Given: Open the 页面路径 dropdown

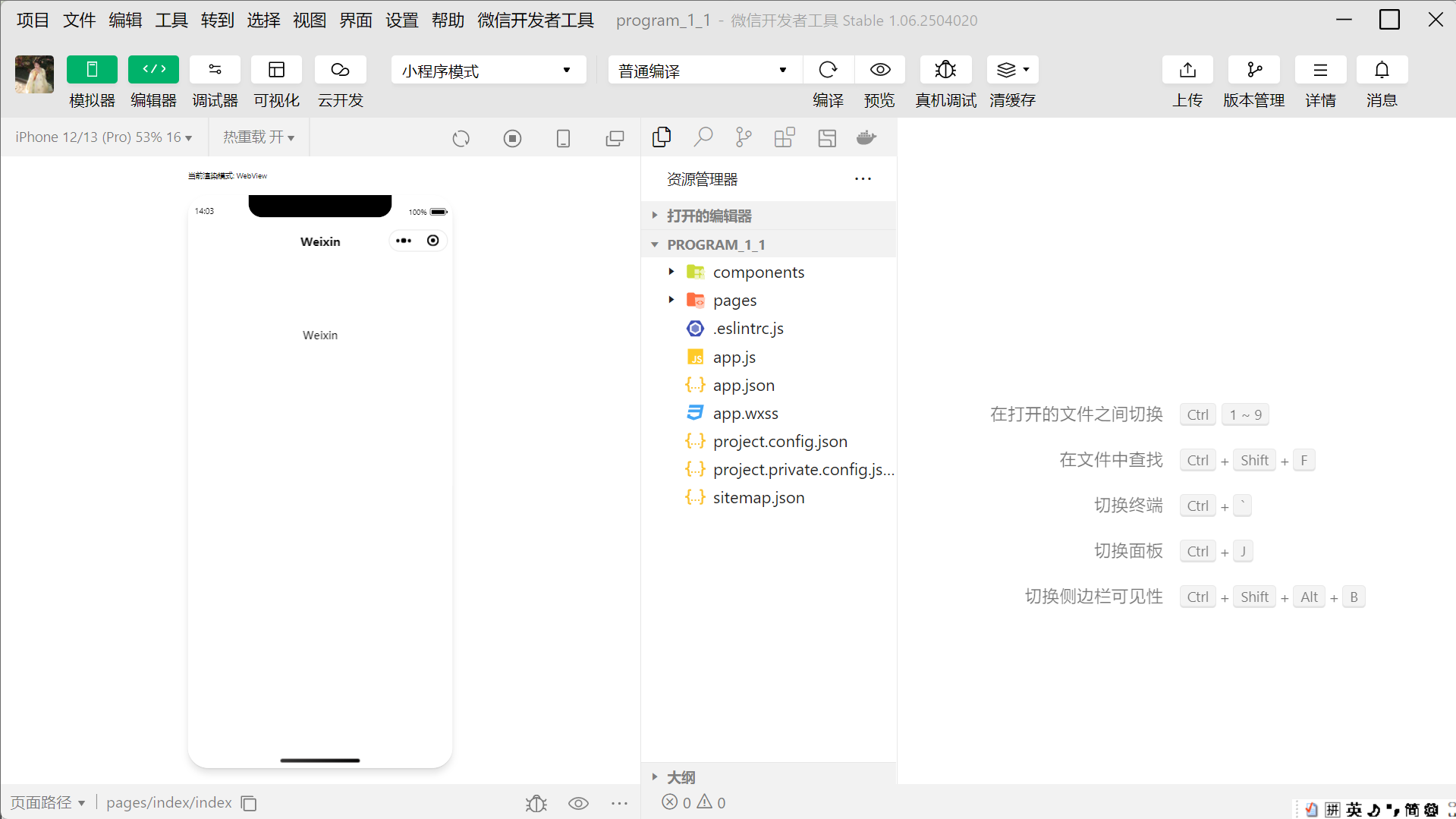Looking at the screenshot, I should point(47,802).
